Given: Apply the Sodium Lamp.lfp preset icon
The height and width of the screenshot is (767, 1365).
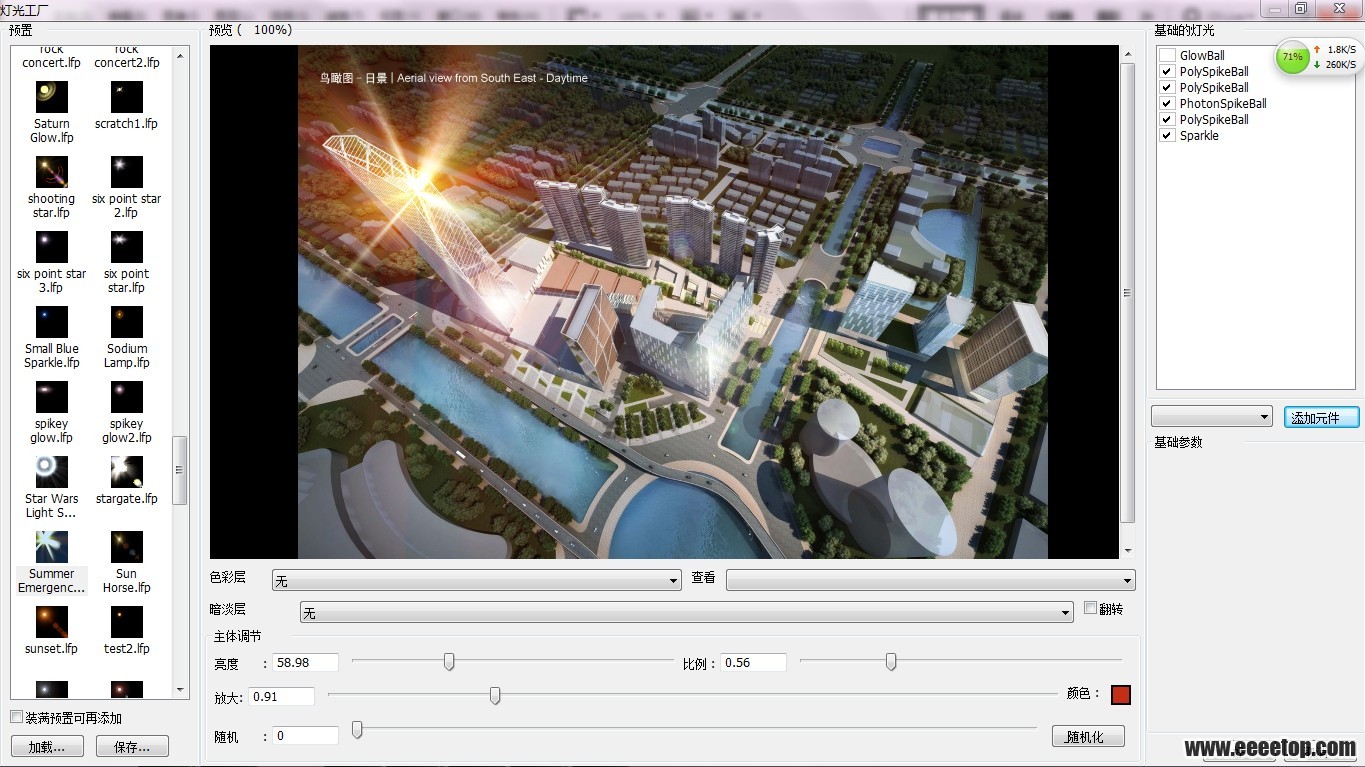Looking at the screenshot, I should point(126,322).
